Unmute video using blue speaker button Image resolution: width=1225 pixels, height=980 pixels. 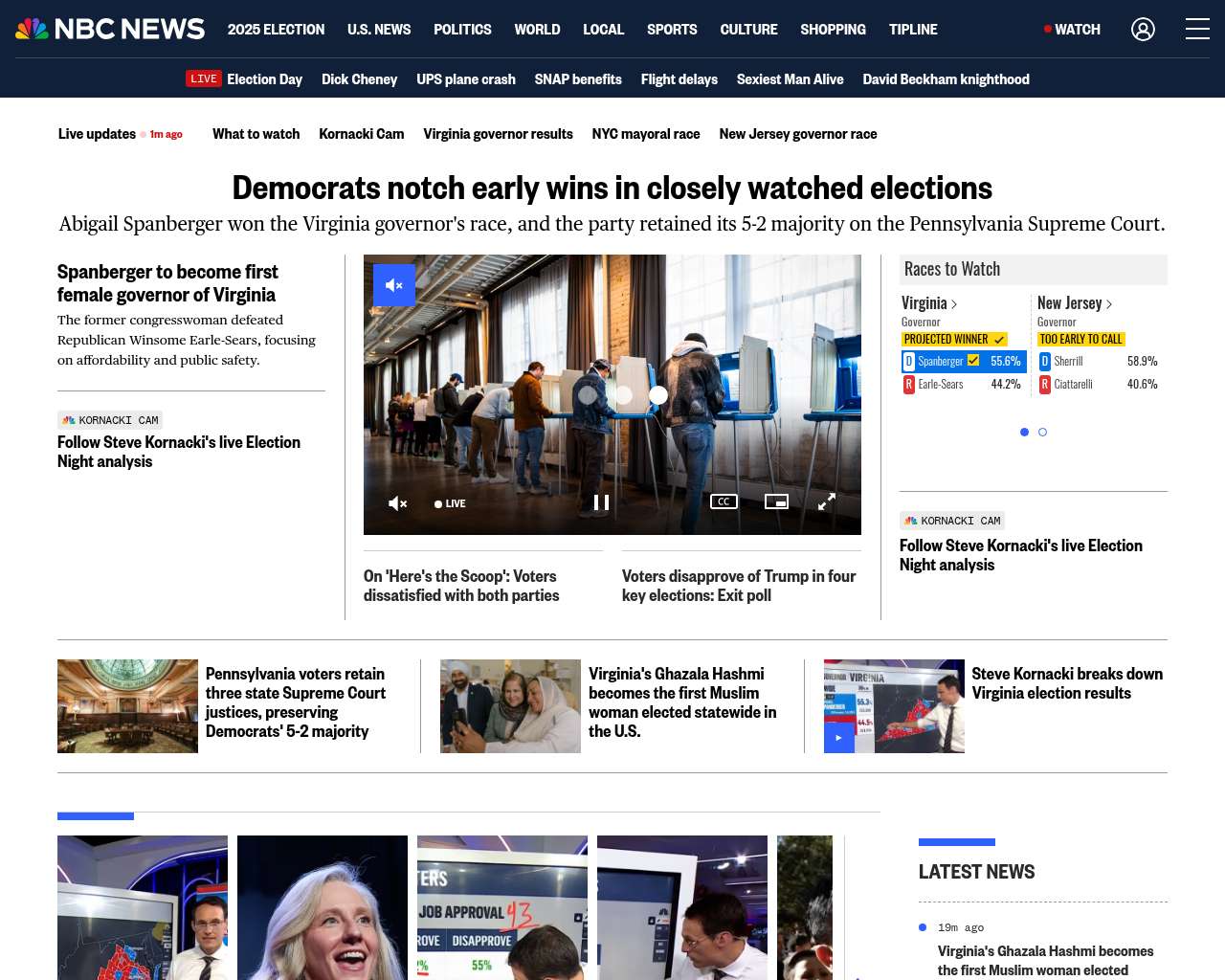(x=394, y=285)
